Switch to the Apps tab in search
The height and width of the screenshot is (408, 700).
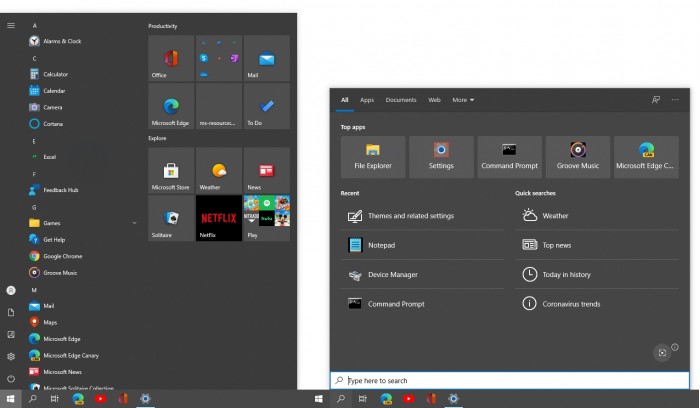pos(367,100)
